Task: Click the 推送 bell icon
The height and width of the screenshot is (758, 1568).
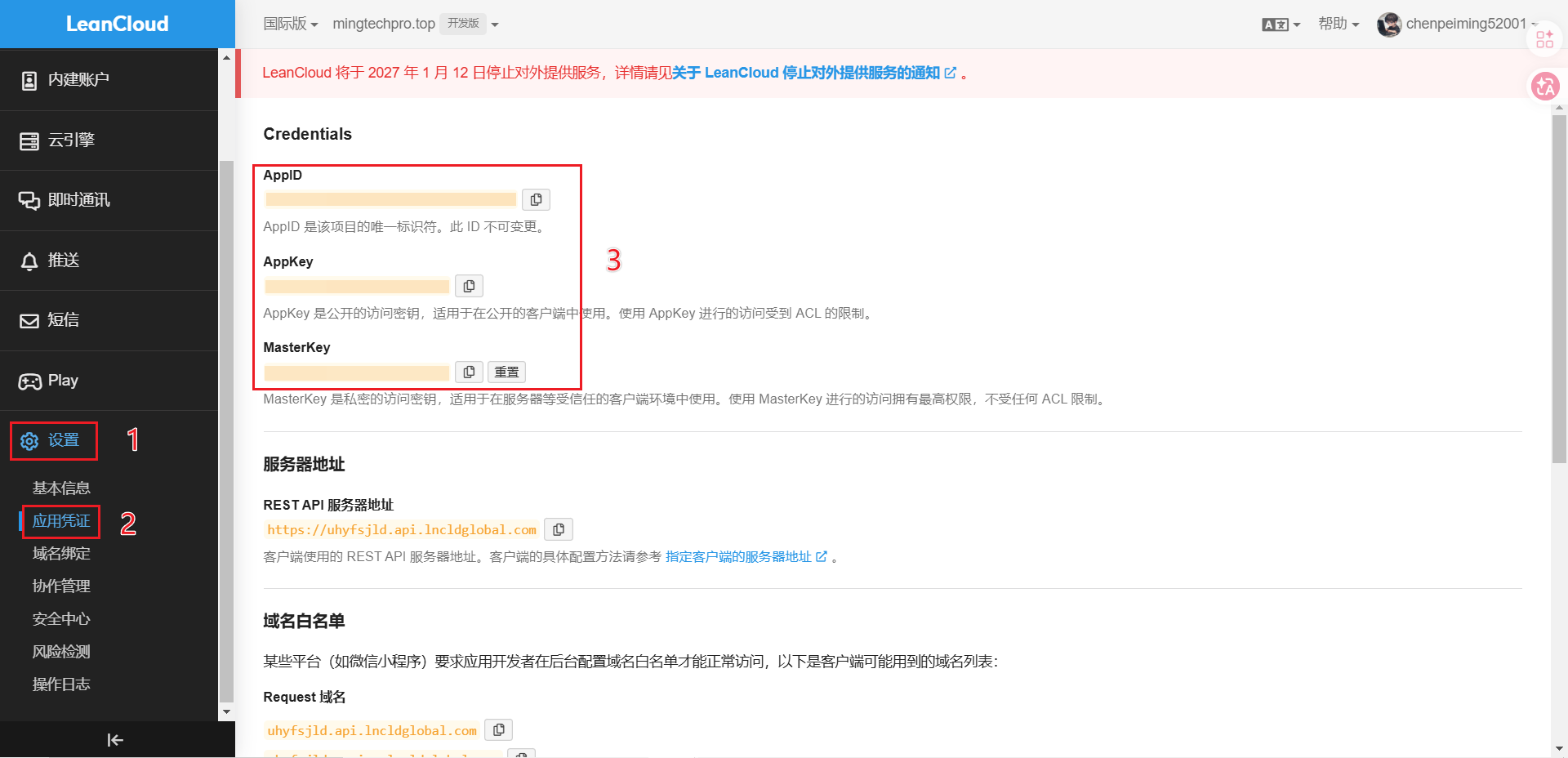Action: coord(29,261)
